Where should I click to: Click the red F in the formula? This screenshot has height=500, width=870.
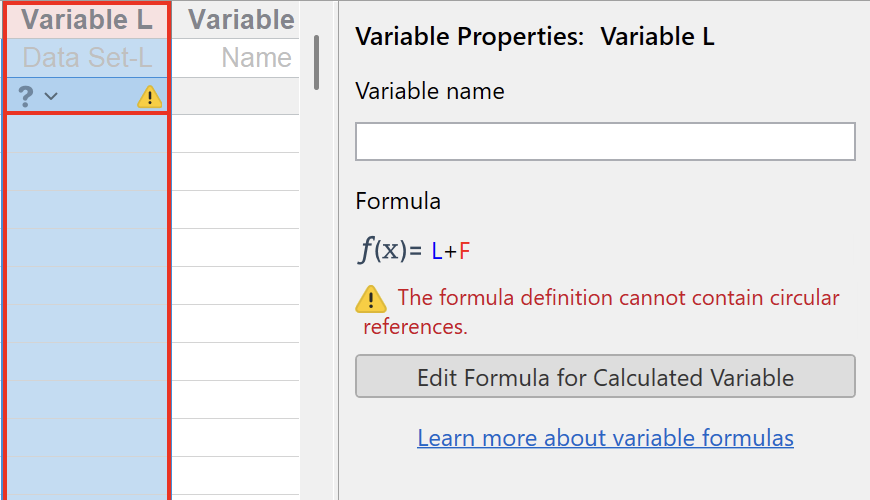point(464,251)
